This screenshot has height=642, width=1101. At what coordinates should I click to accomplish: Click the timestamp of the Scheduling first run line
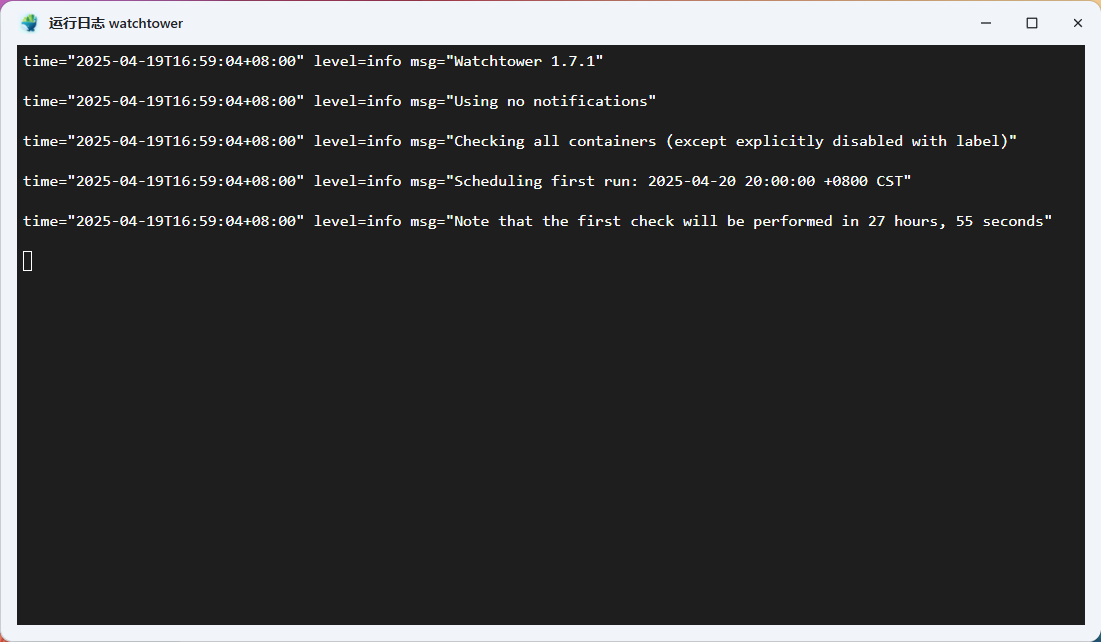click(164, 181)
